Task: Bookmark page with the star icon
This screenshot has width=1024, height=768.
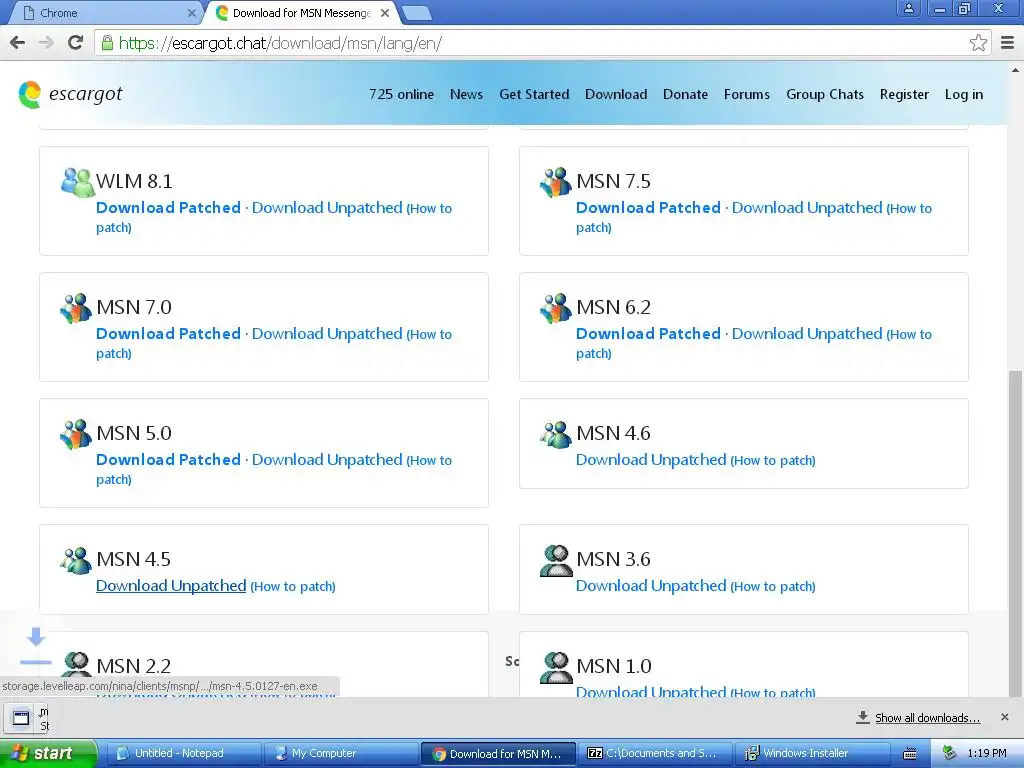Action: tap(978, 43)
